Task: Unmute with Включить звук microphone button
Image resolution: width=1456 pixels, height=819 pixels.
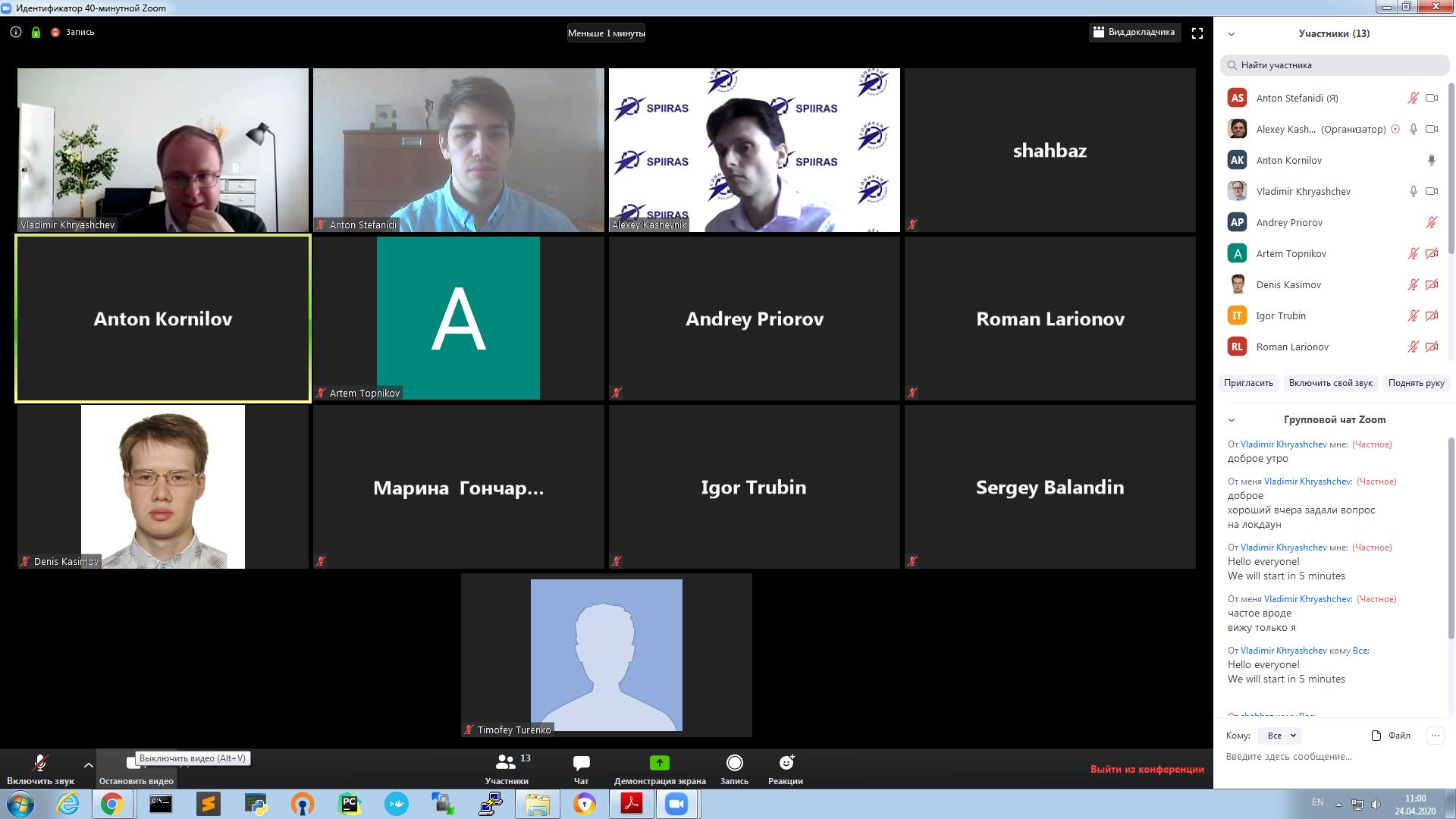Action: (40, 769)
